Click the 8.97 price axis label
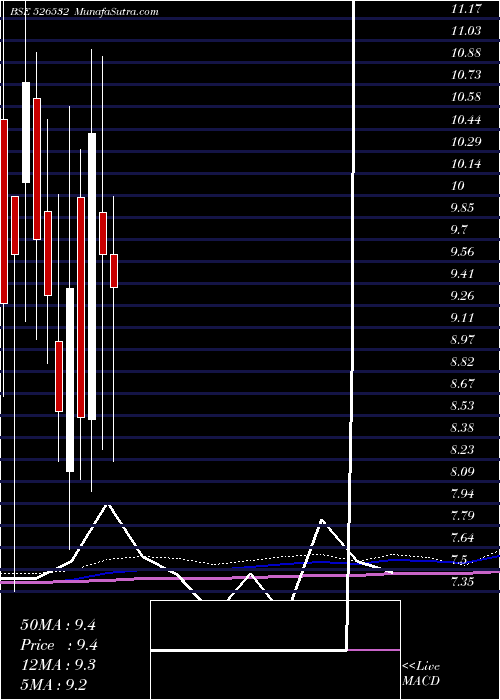The width and height of the screenshot is (500, 700). pos(462,340)
